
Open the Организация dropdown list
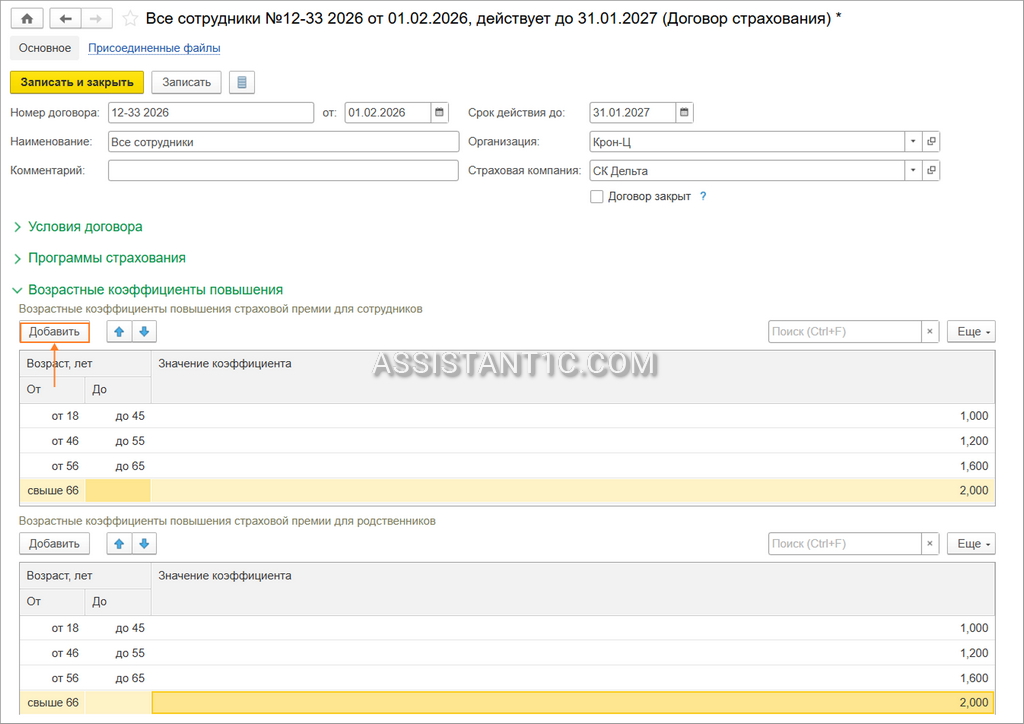913,141
